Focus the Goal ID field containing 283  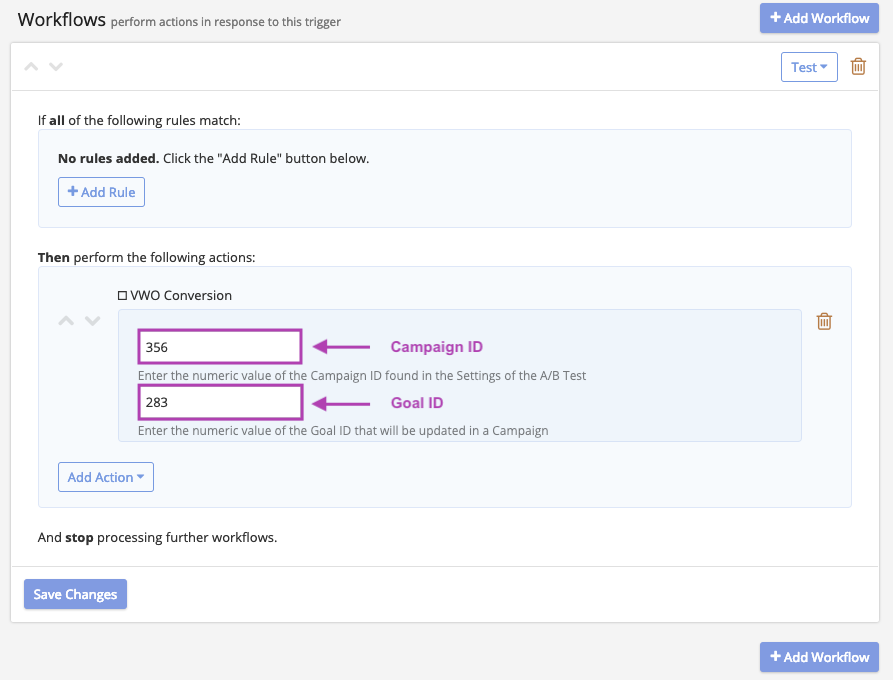point(220,403)
